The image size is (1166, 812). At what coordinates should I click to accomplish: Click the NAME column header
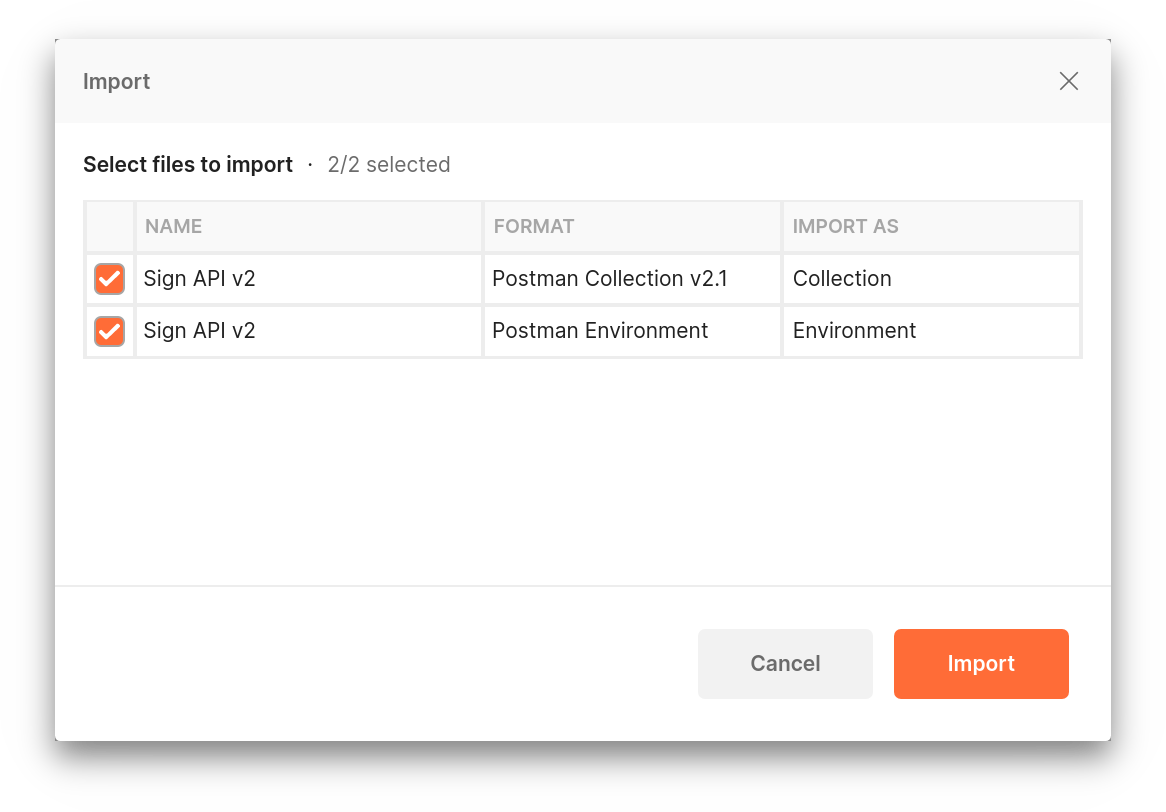pyautogui.click(x=173, y=227)
